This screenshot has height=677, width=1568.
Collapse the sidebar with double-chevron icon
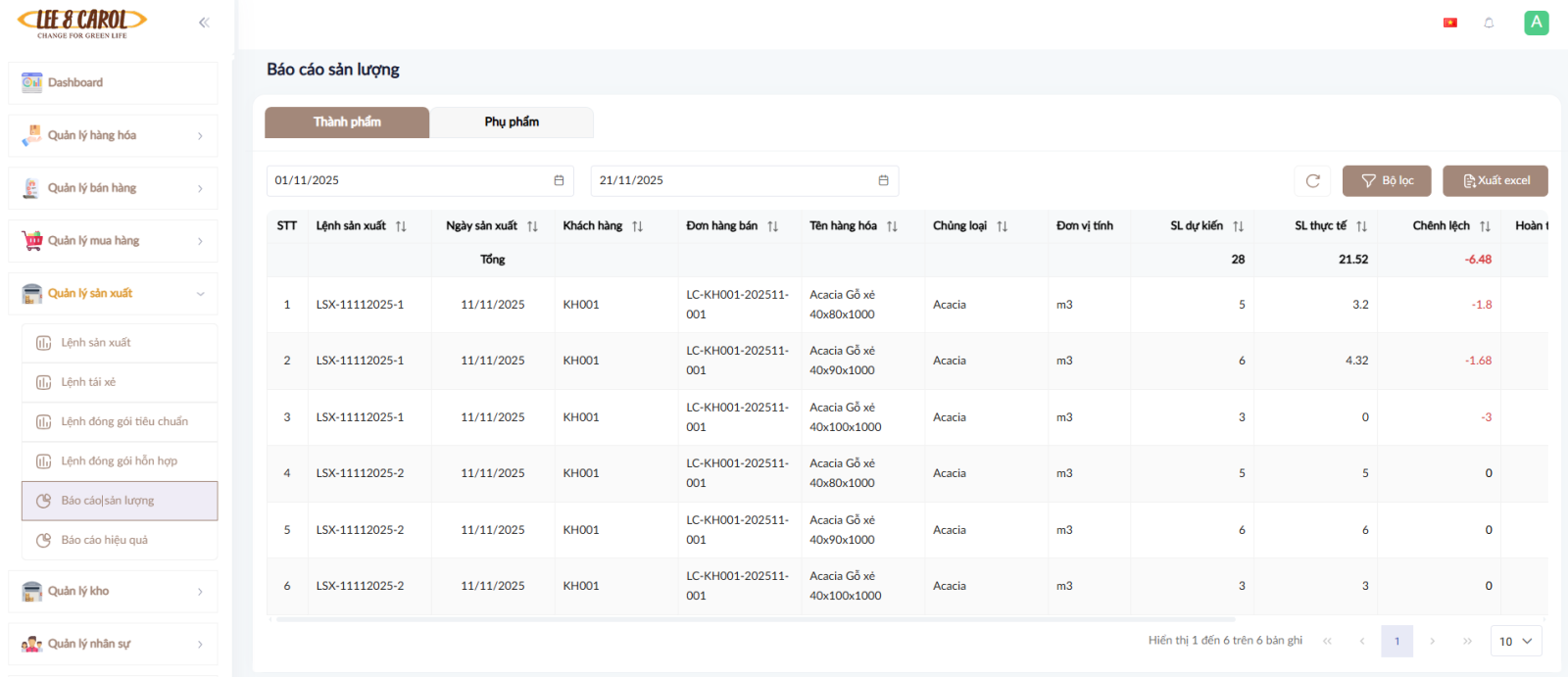tap(204, 23)
